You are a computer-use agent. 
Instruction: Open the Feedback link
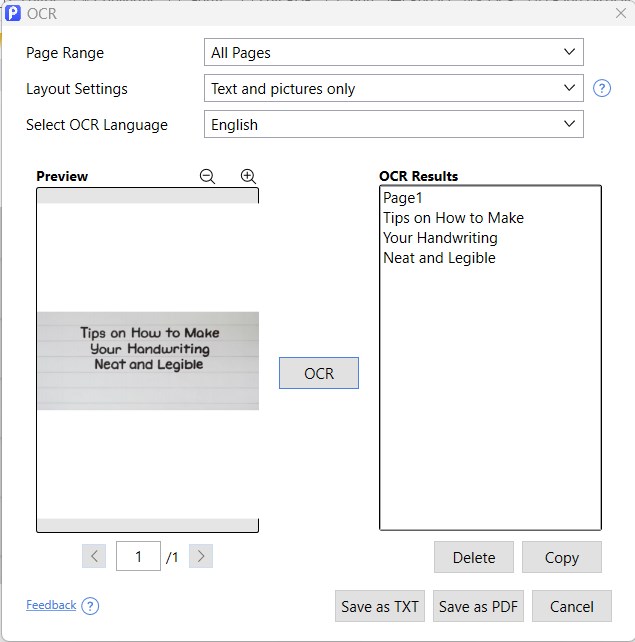point(51,605)
